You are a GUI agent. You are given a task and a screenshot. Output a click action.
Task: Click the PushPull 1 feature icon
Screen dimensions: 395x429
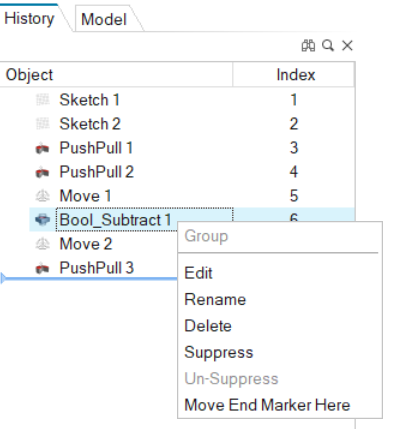click(42, 148)
